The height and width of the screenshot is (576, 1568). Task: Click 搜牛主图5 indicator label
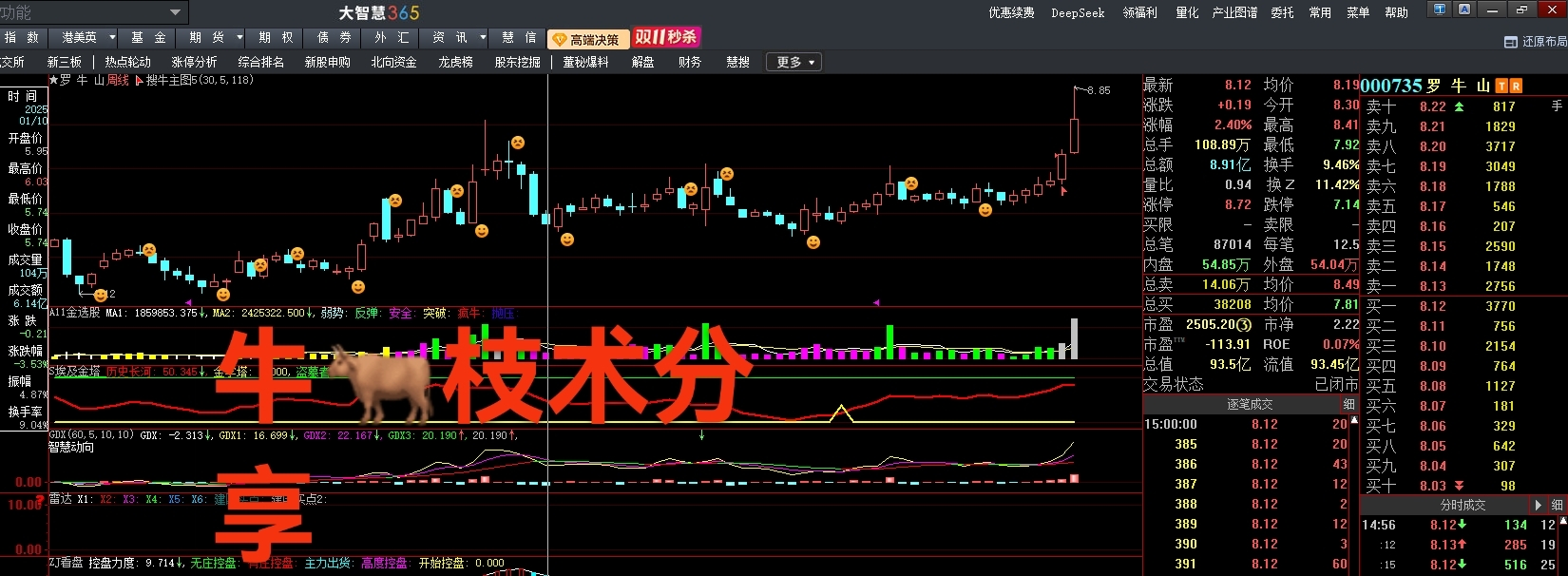200,80
